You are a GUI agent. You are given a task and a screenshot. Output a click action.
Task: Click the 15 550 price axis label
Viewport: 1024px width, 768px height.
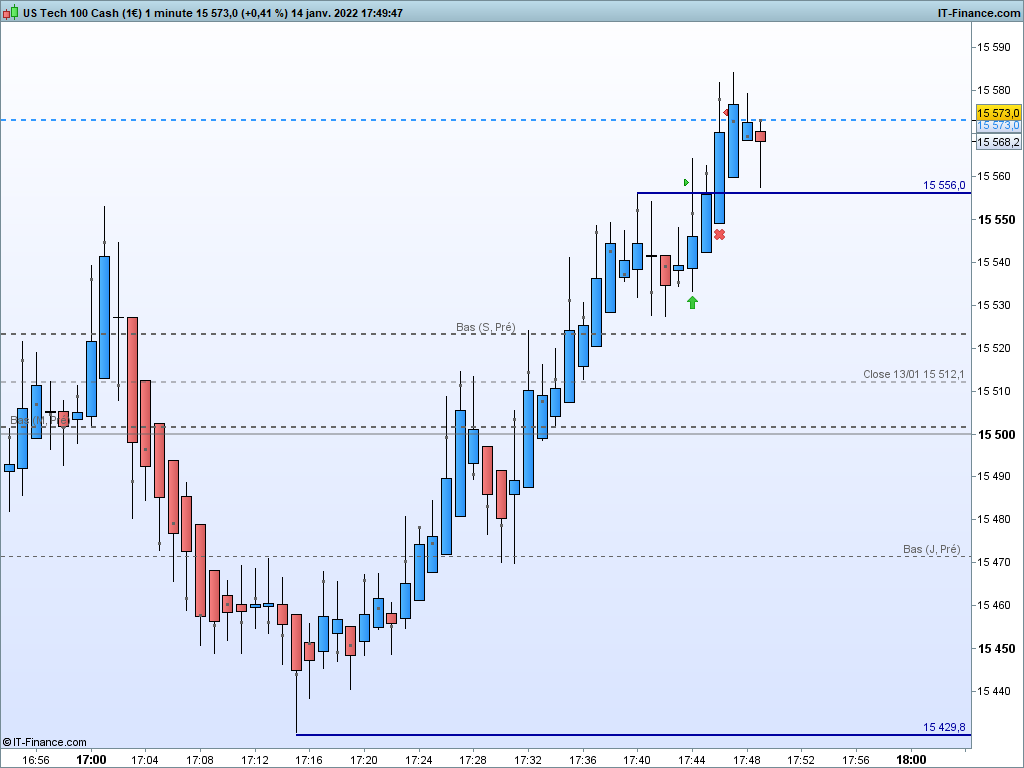click(x=996, y=220)
